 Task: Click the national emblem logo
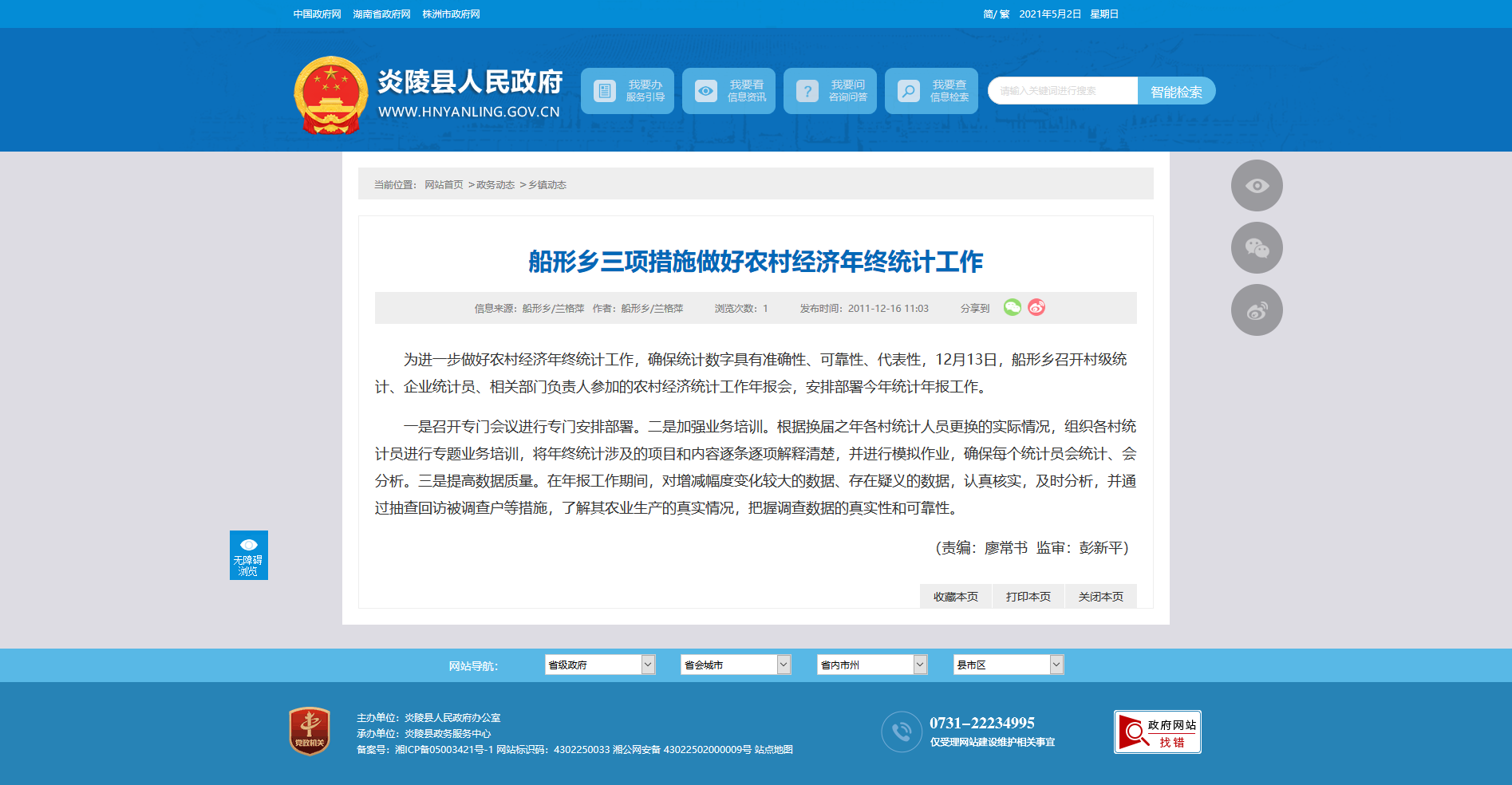tap(330, 95)
